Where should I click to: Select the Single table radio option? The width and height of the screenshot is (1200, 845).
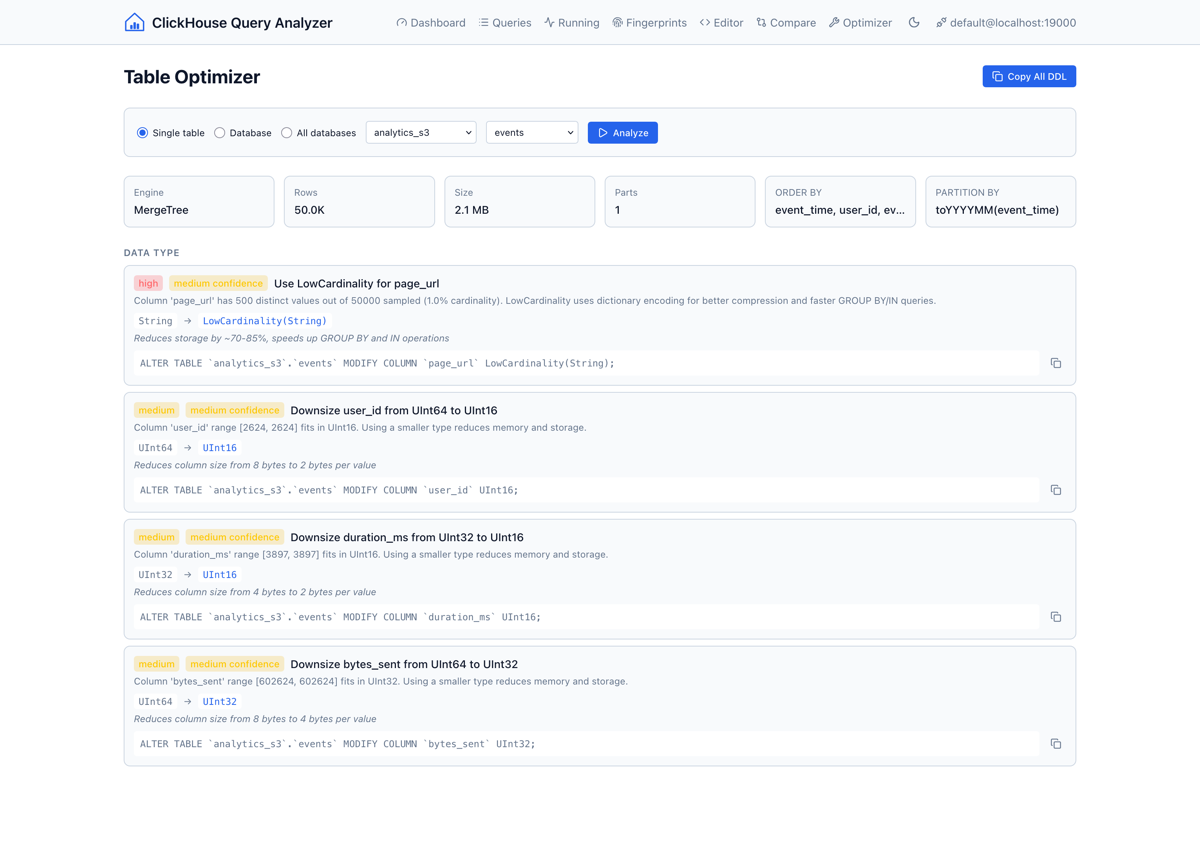[x=143, y=133]
